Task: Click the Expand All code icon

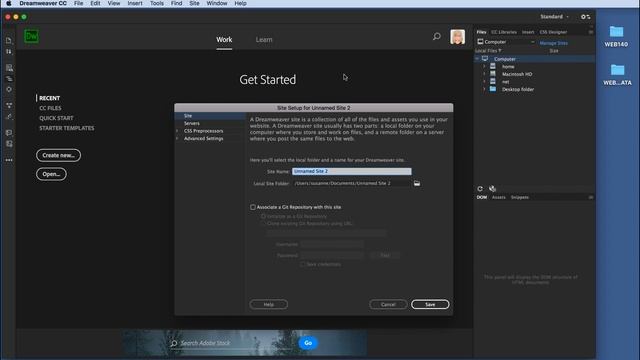Action: [9, 105]
